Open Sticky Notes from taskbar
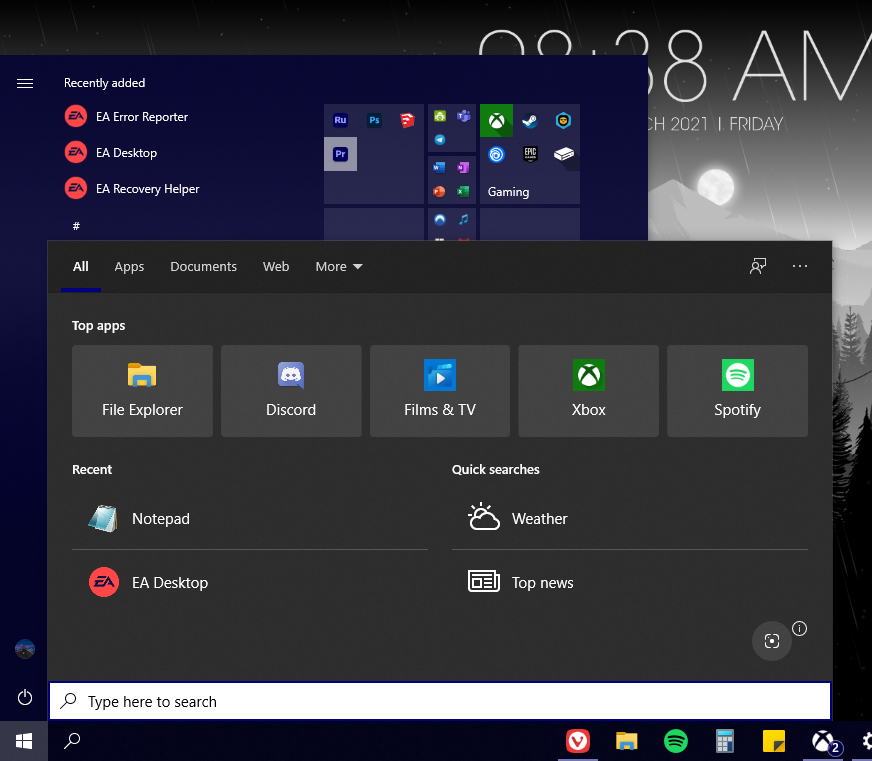The width and height of the screenshot is (872, 761). (x=774, y=741)
